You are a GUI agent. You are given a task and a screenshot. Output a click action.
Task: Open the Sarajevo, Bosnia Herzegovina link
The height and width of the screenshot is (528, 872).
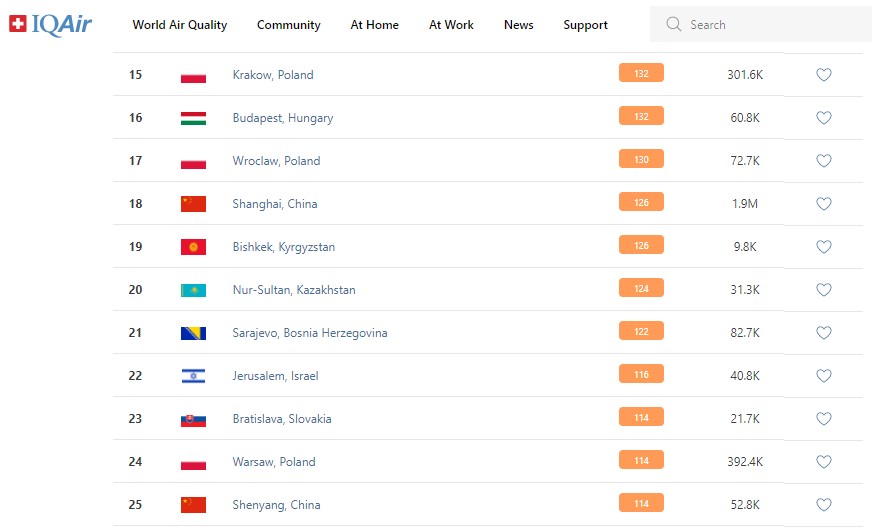point(310,333)
